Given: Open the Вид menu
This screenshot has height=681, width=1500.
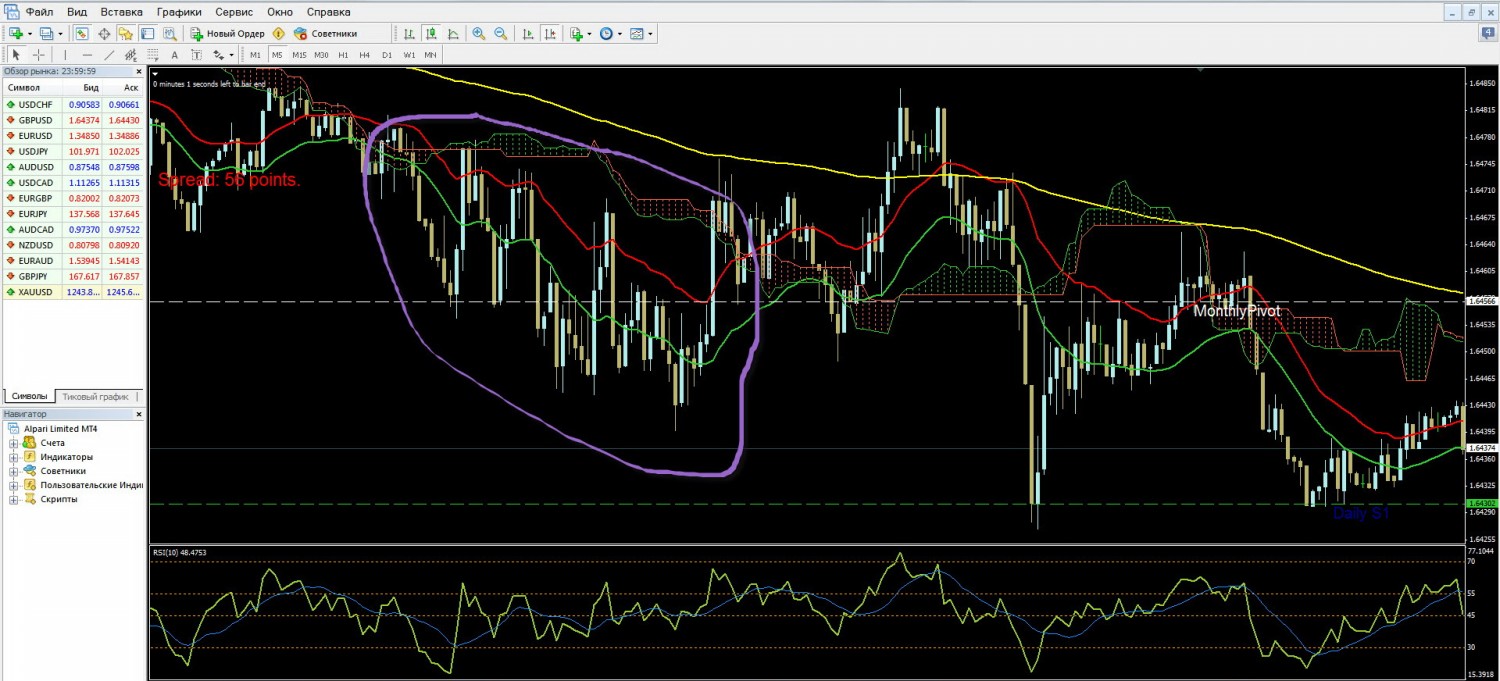Looking at the screenshot, I should 77,12.
